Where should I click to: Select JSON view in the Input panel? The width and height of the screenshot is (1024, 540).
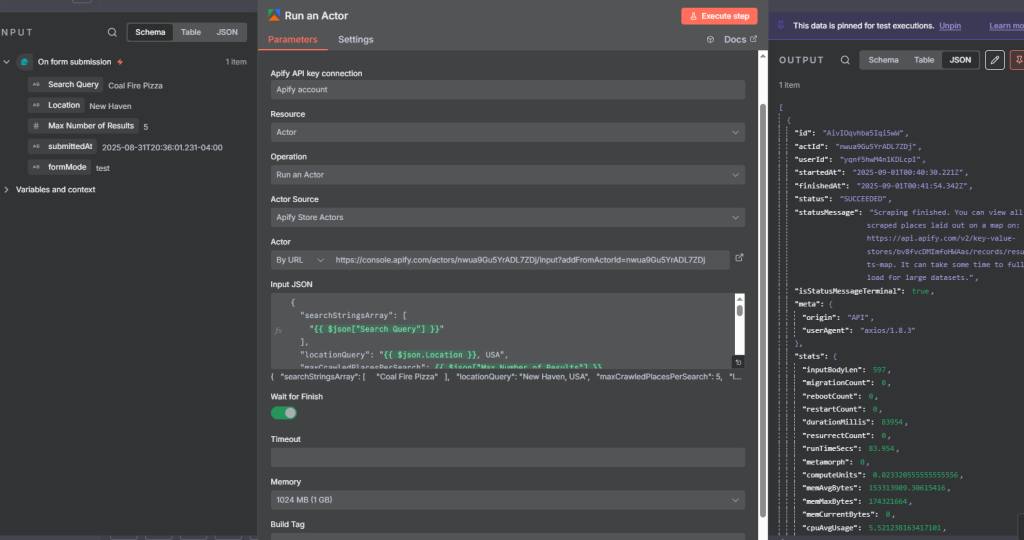(227, 32)
